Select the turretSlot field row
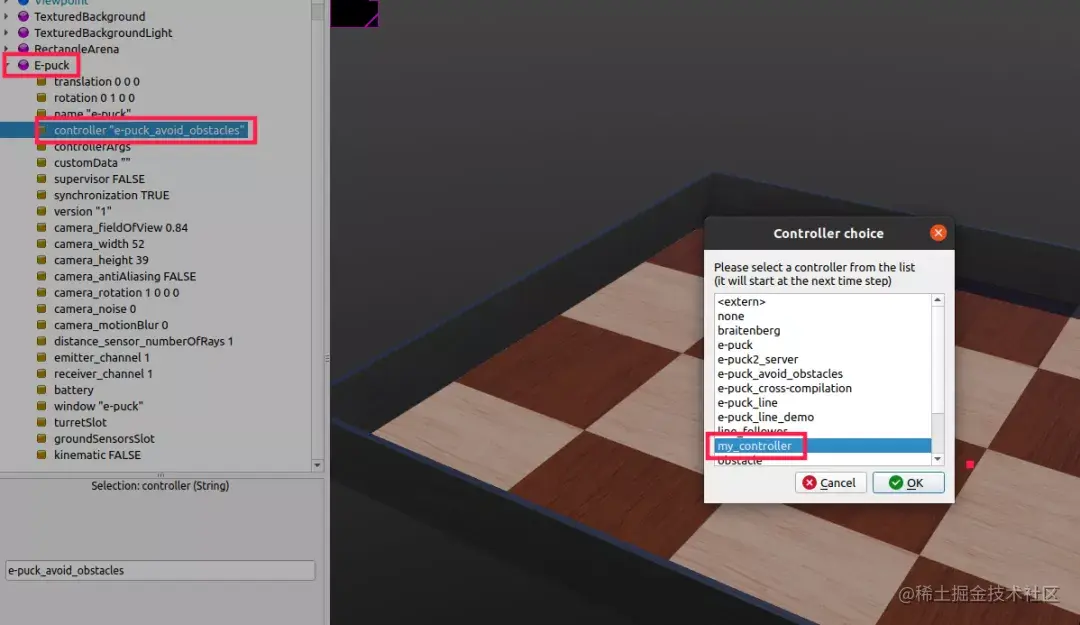The height and width of the screenshot is (625, 1080). click(x=80, y=422)
